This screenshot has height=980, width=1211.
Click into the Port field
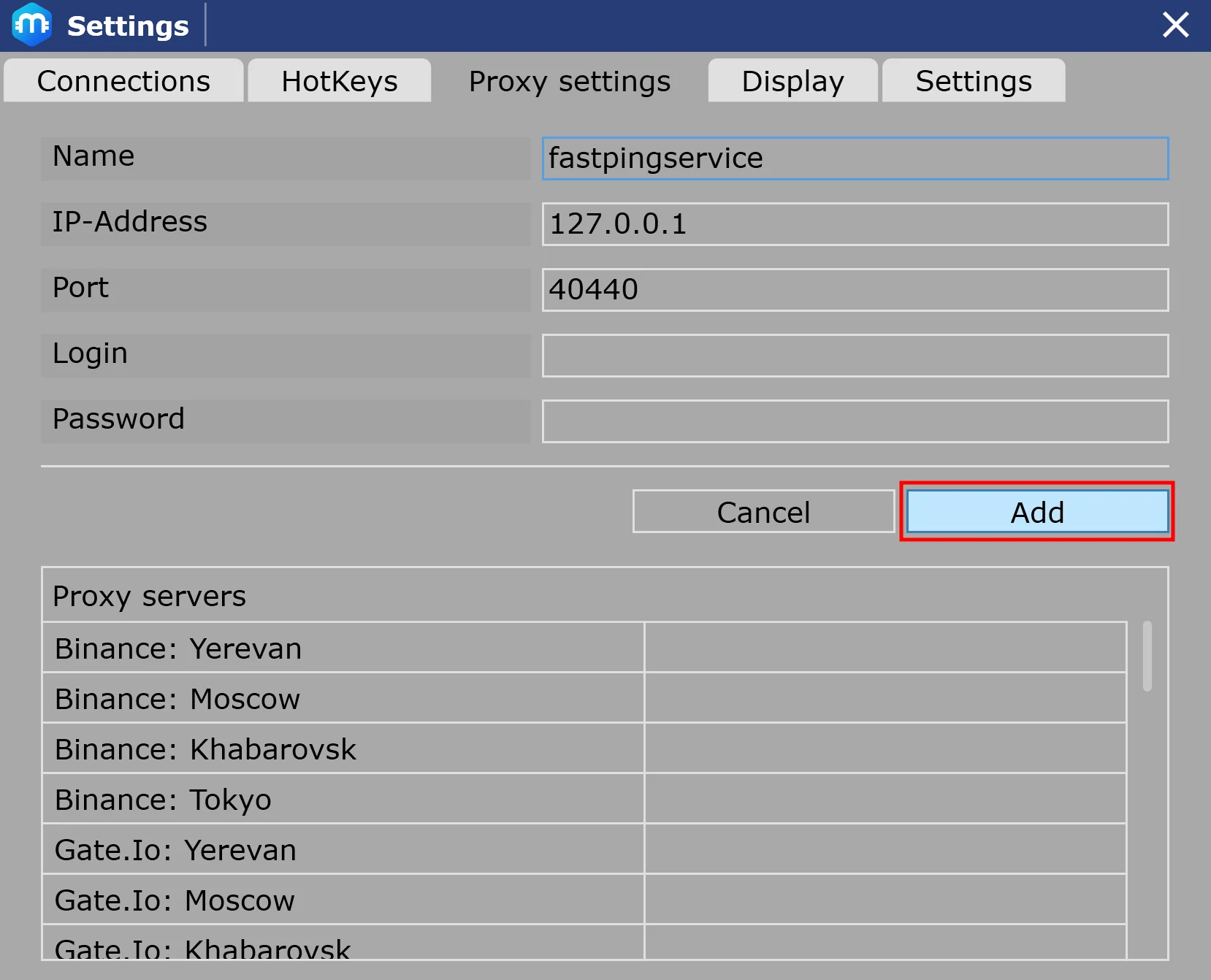pos(855,290)
